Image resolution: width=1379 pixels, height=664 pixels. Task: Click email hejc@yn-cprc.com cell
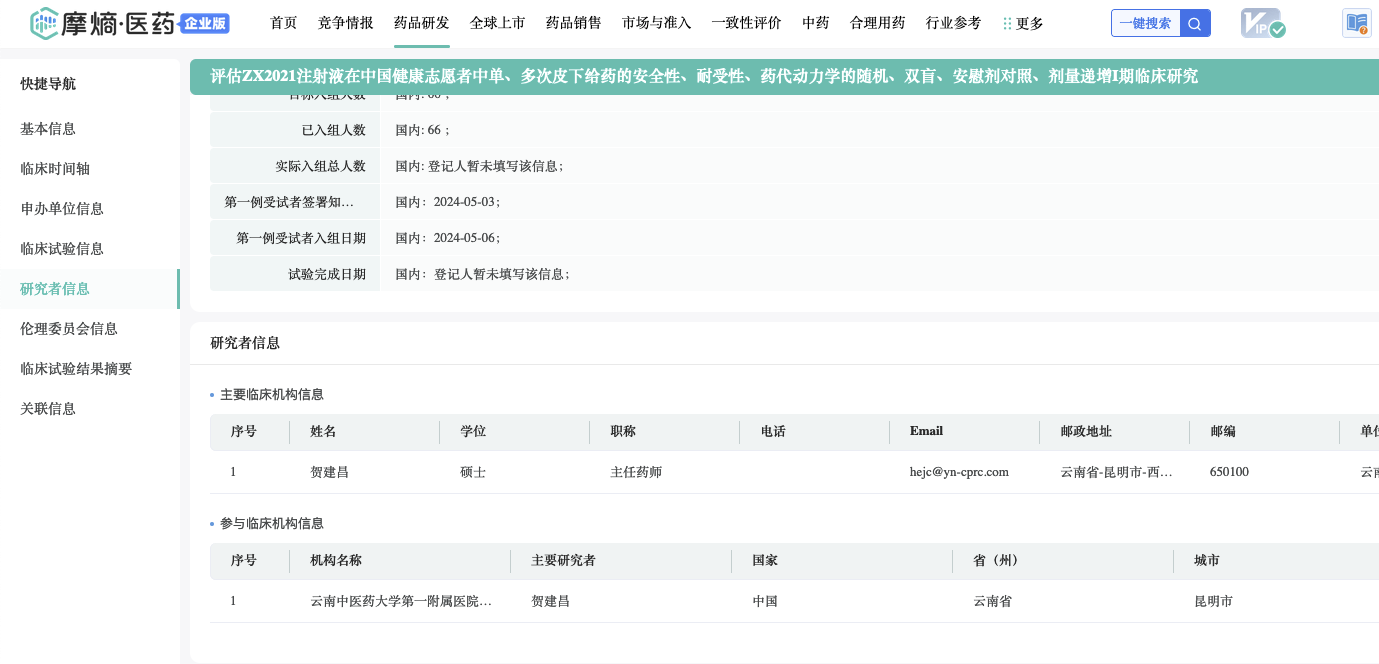tap(959, 472)
